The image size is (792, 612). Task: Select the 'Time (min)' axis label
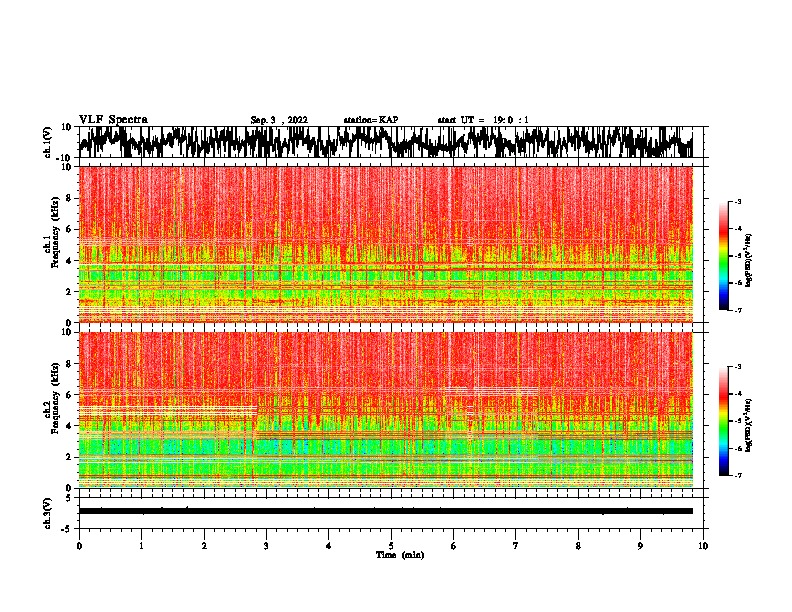[400, 555]
